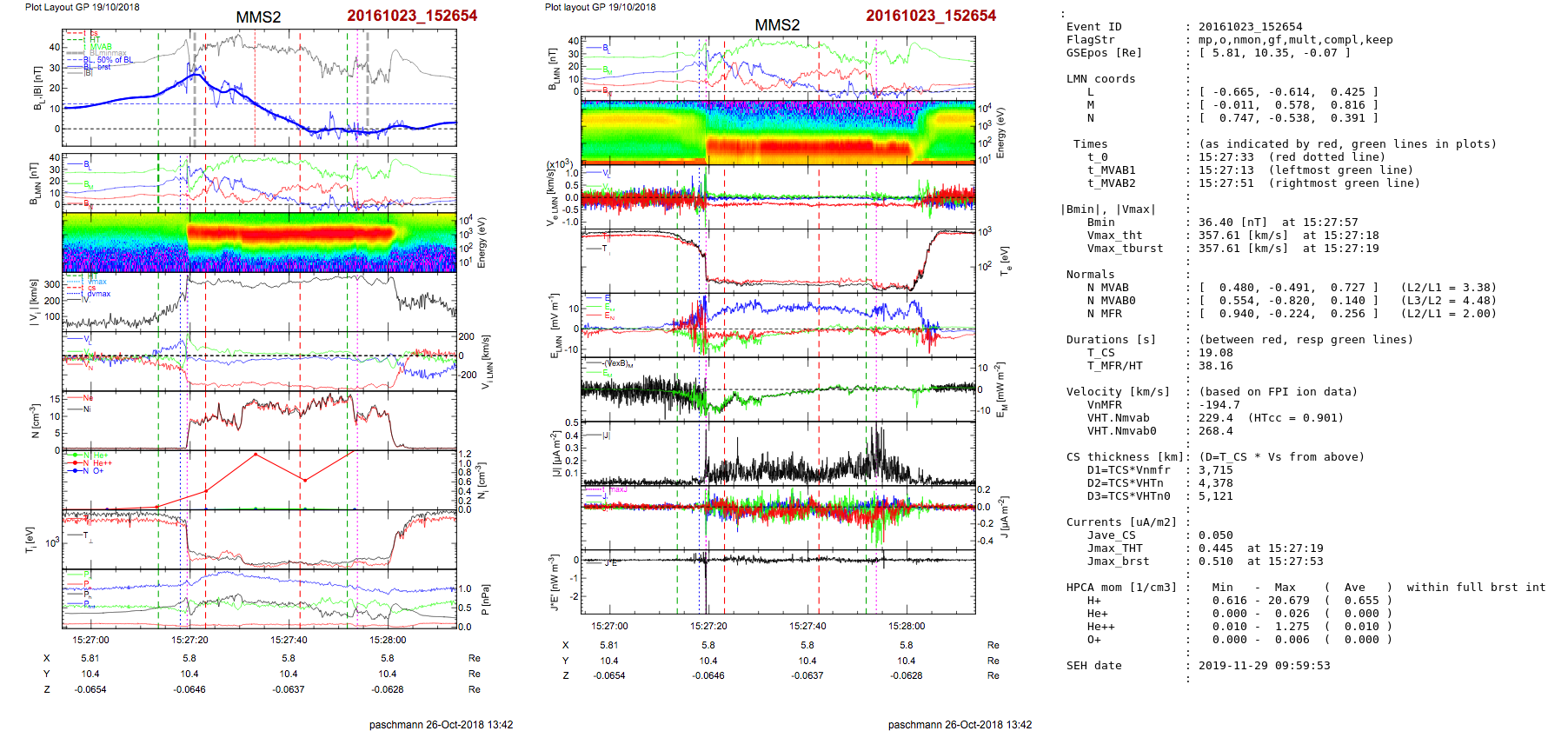Select the FlagStr value mp,o,nmon,gf,mult,compl,keep
This screenshot has height=731, width=1568.
[x=1295, y=40]
